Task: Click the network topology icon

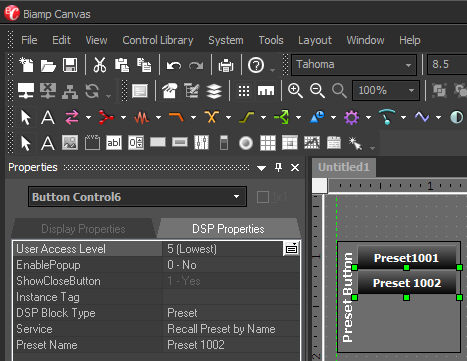Action: click(x=70, y=91)
